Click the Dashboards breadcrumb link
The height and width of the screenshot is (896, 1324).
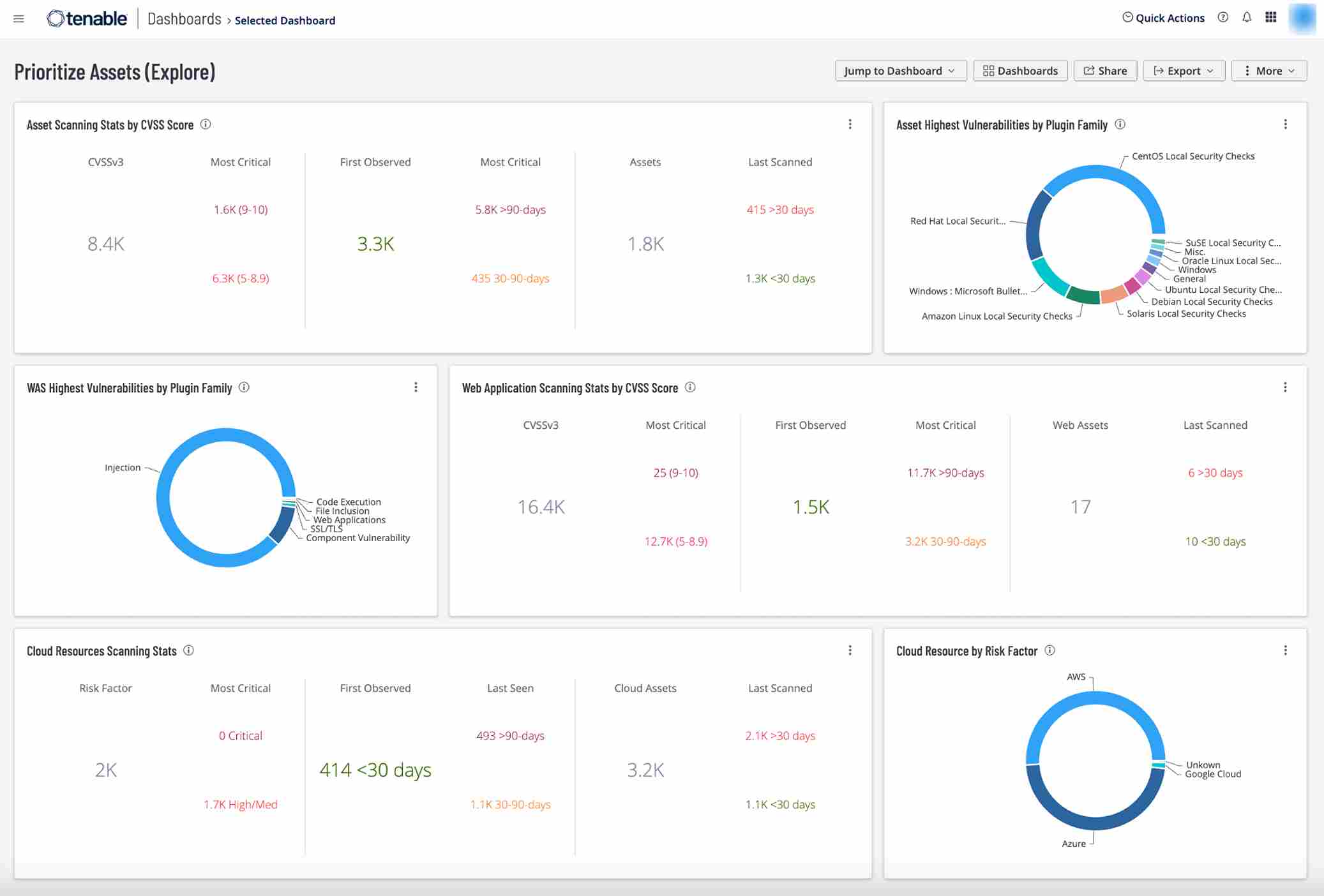[x=183, y=19]
